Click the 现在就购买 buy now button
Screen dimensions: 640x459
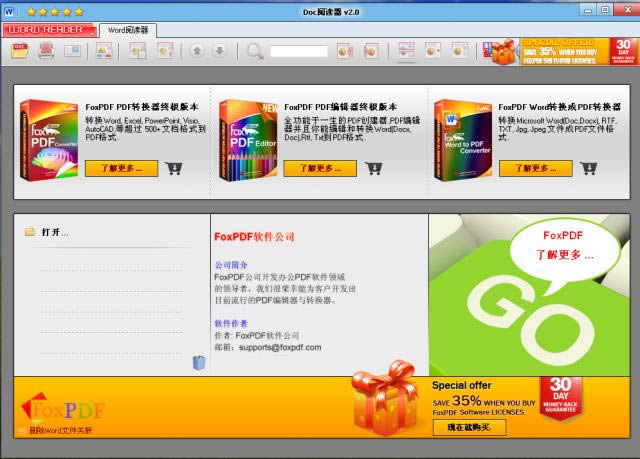pos(469,428)
